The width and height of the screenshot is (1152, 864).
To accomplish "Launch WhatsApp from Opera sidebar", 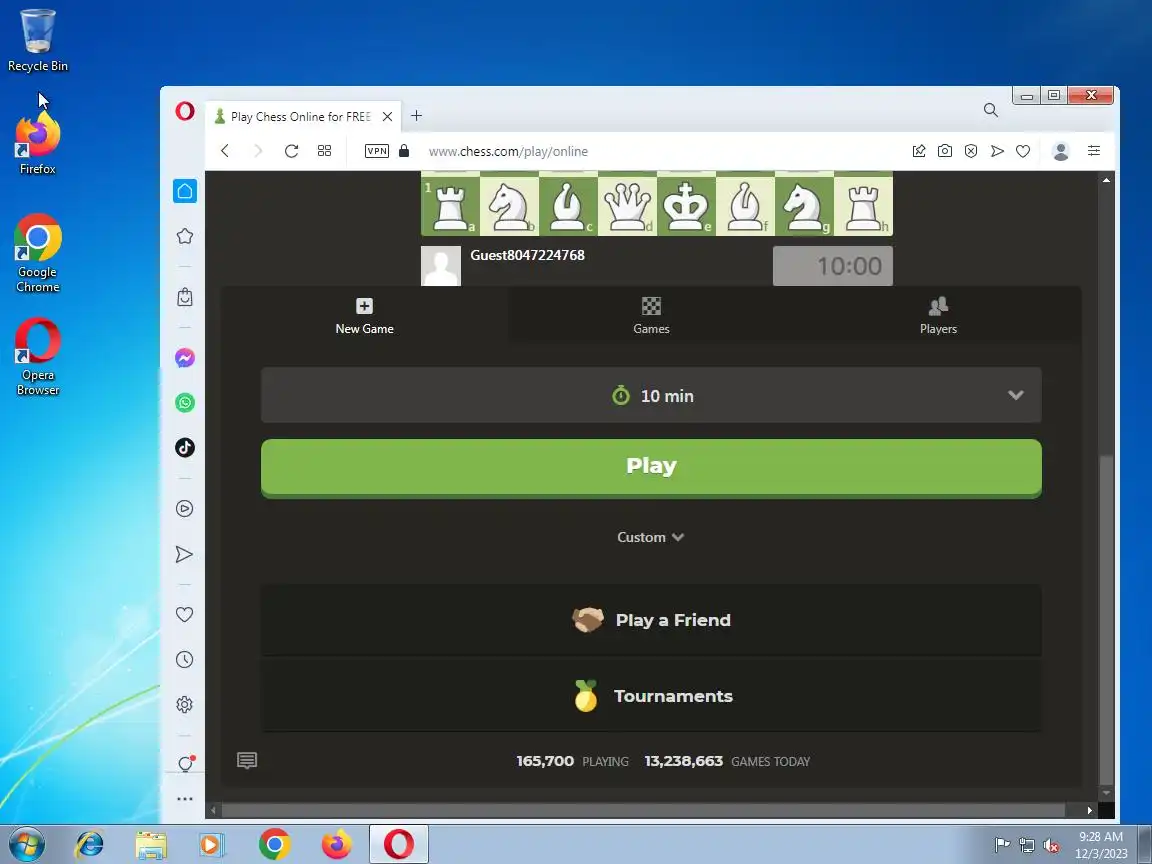I will [x=185, y=403].
